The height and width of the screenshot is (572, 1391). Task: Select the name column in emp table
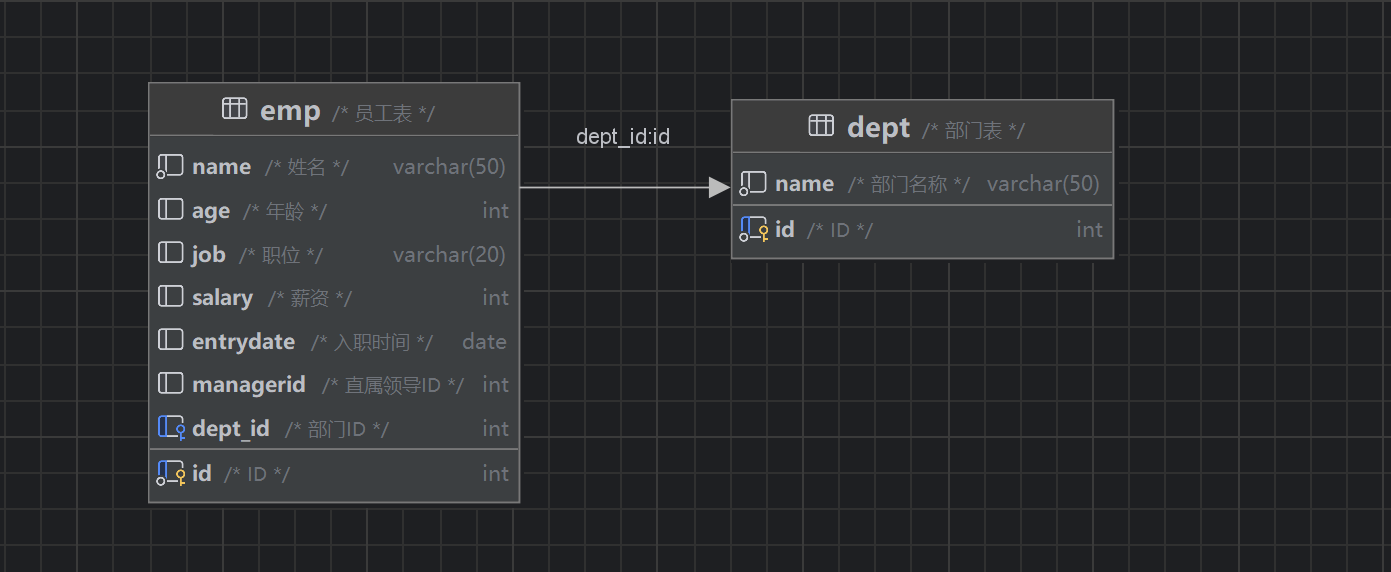point(221,167)
